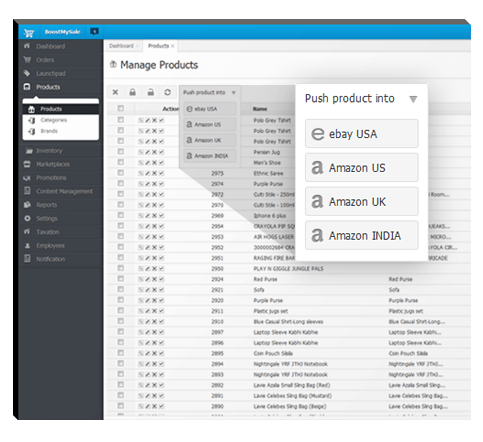Screen dimensions: 483x442
Task: Click the refresh icon in products toolbar
Action: point(168,92)
